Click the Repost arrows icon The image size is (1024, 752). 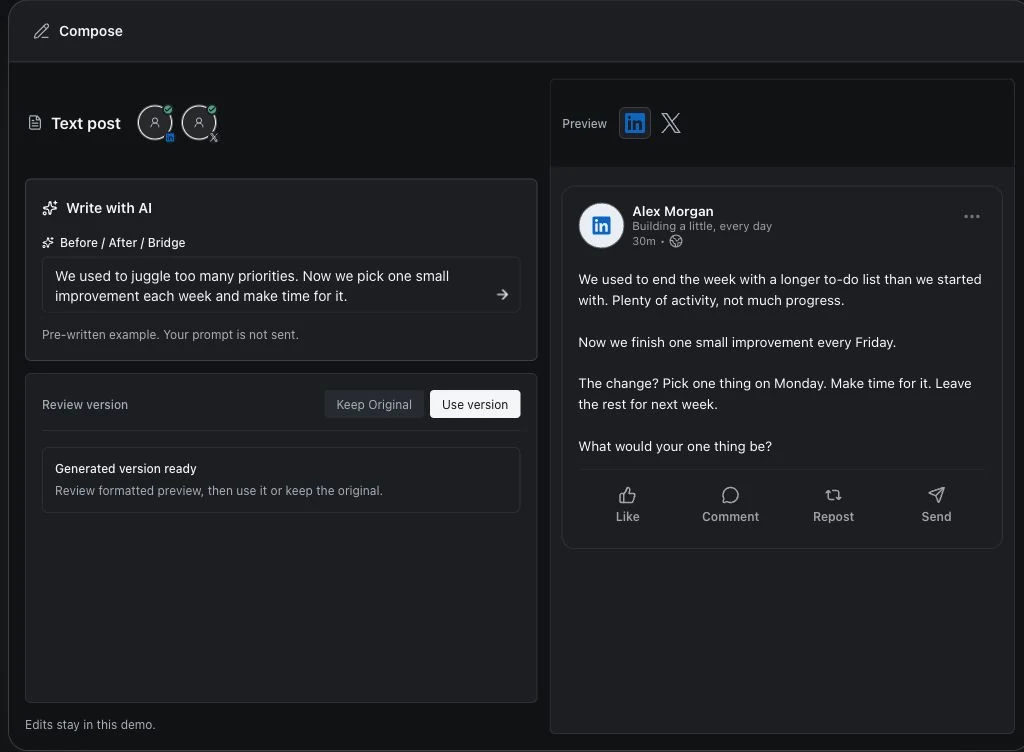[x=833, y=495]
